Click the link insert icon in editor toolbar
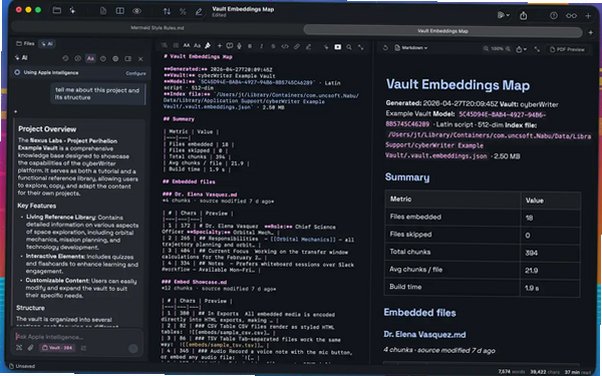Viewport: 602px width, 376px height. click(x=296, y=46)
